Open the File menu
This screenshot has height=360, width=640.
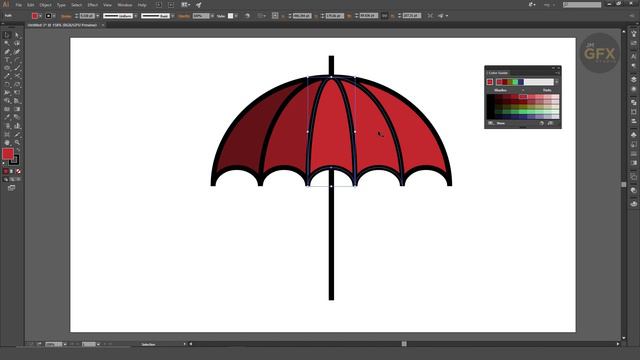pos(19,5)
